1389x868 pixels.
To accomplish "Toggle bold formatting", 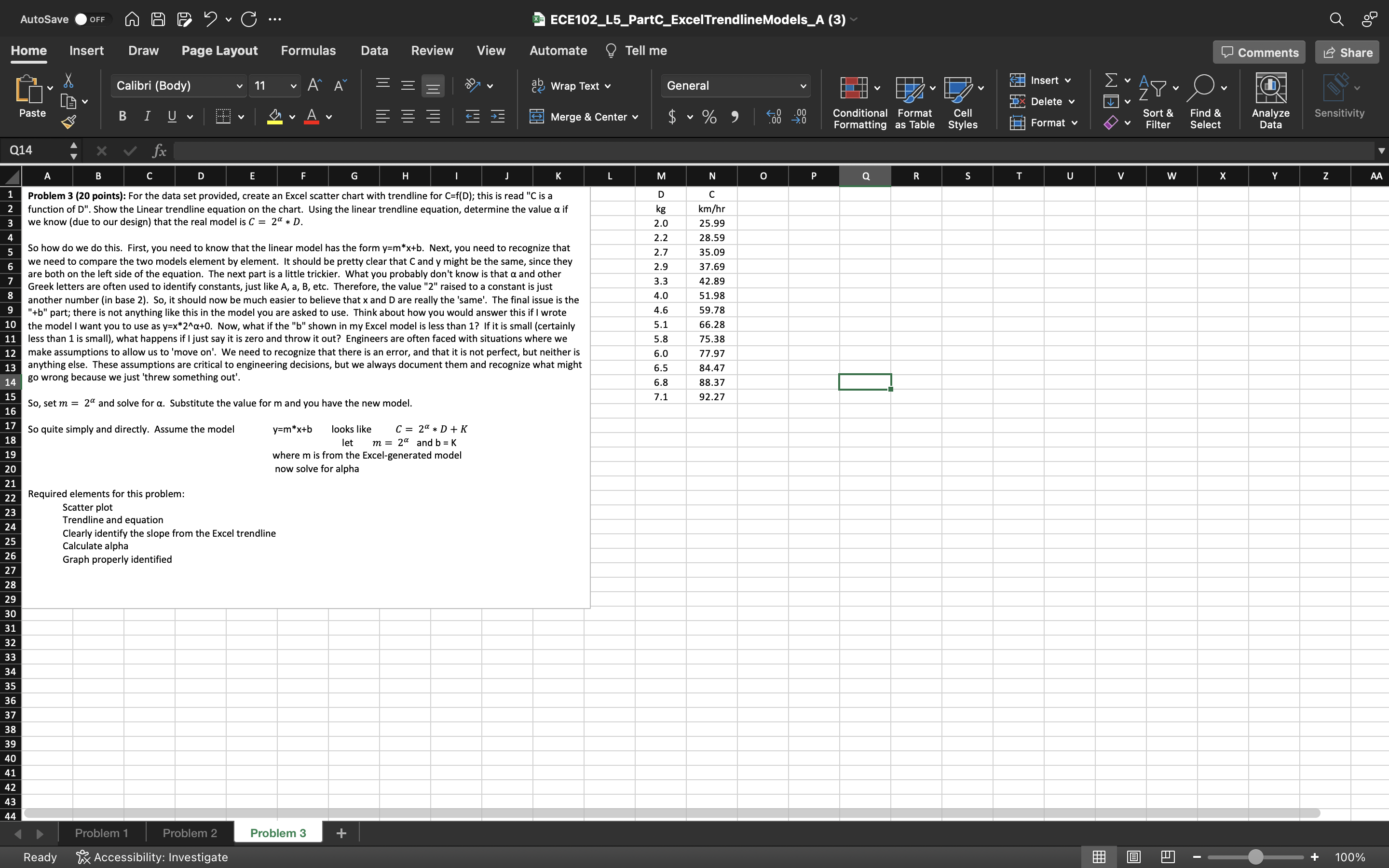I will [122, 117].
